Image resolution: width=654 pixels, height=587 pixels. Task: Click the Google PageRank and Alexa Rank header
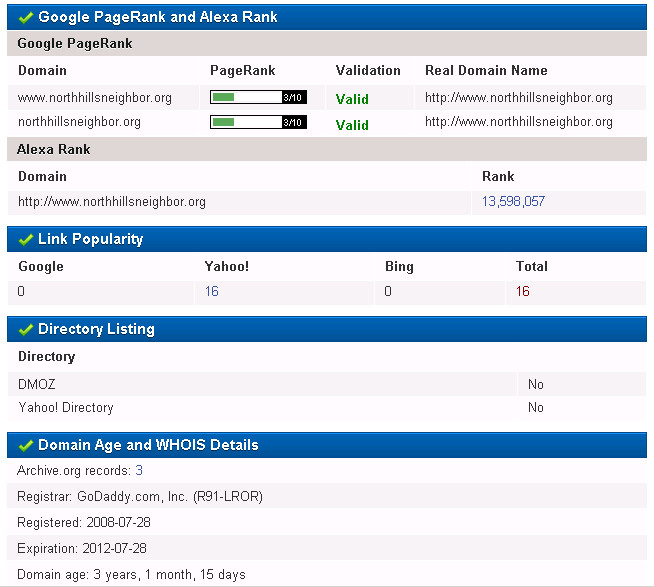pyautogui.click(x=158, y=17)
